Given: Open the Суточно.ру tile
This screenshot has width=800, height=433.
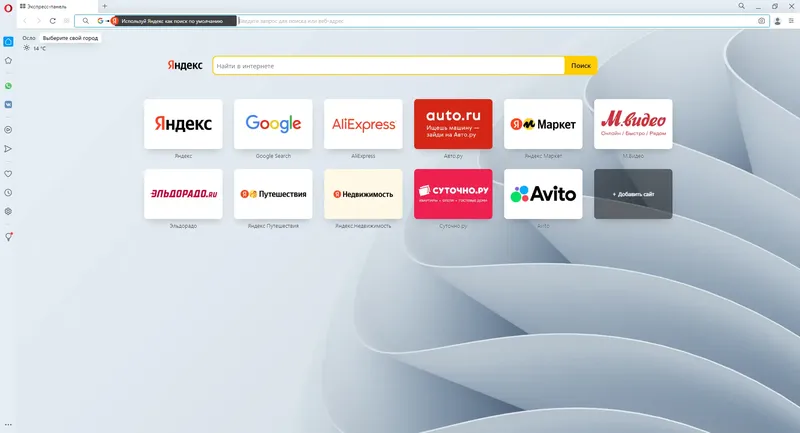Looking at the screenshot, I should click(453, 194).
